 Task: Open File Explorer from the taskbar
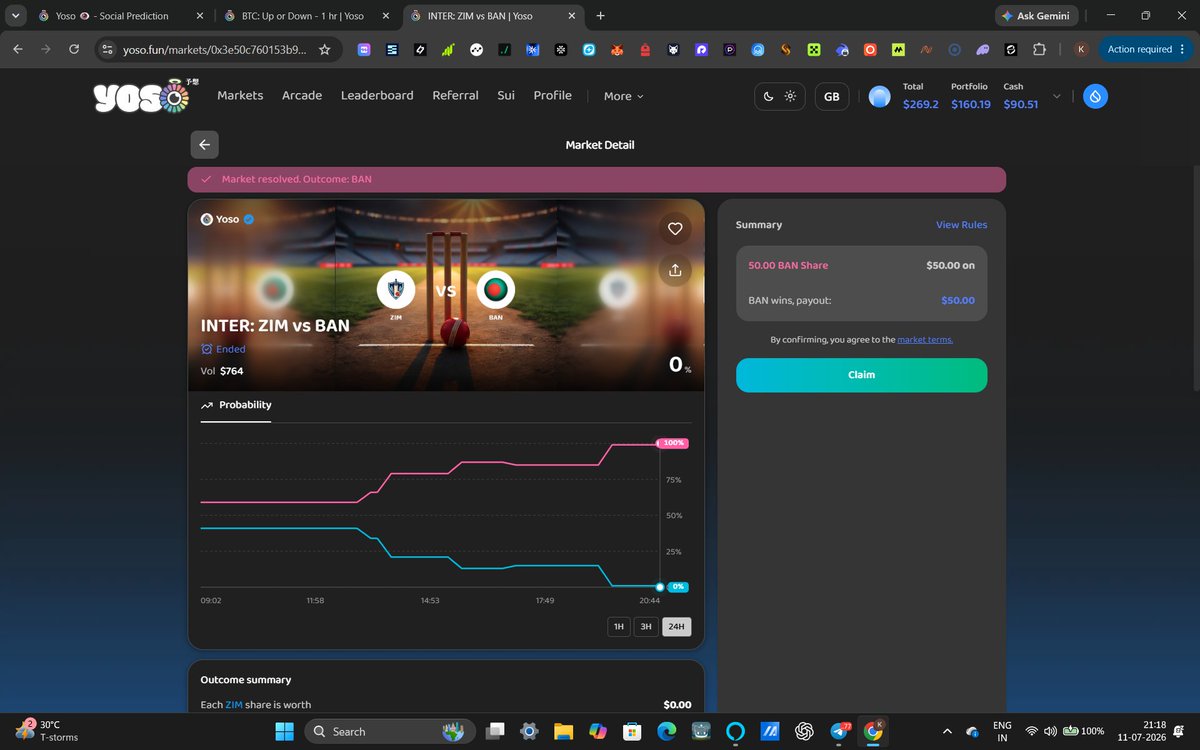562,731
